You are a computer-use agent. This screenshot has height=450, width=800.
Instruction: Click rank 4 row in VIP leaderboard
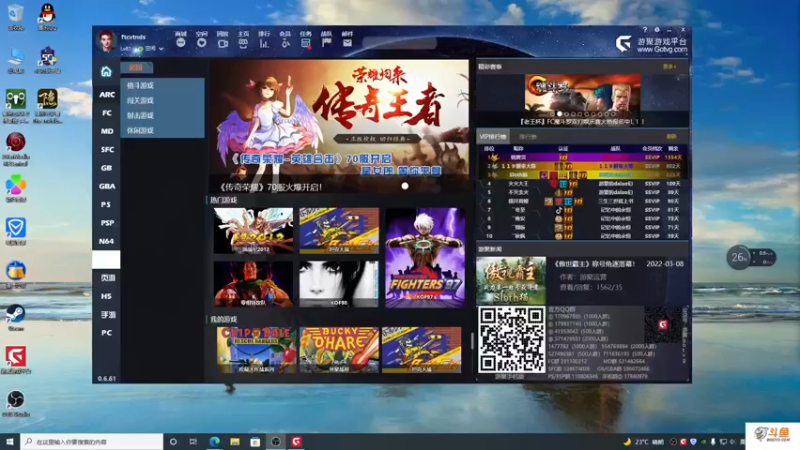click(583, 184)
